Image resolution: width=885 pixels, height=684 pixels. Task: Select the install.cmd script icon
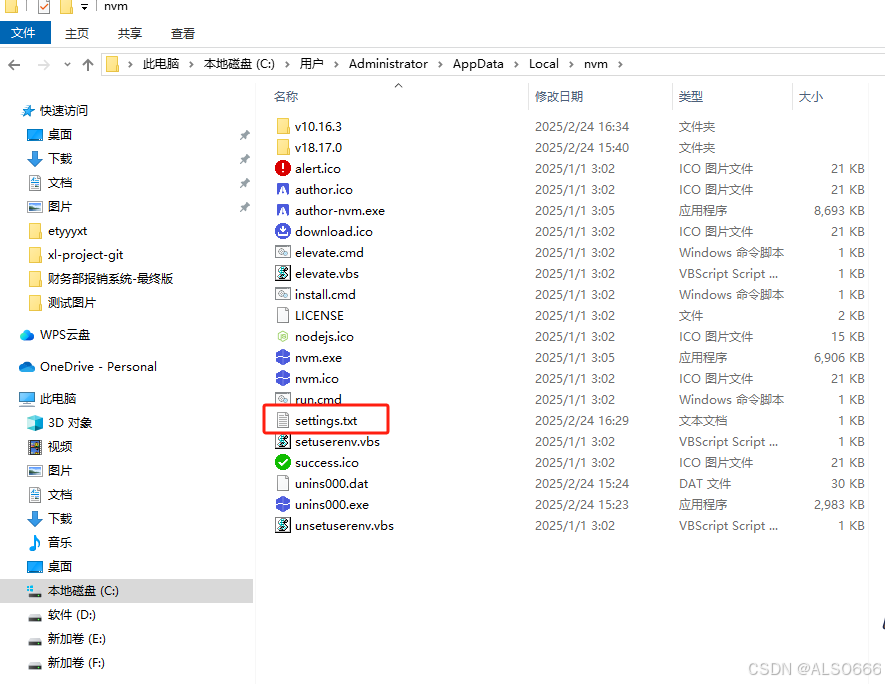[283, 294]
